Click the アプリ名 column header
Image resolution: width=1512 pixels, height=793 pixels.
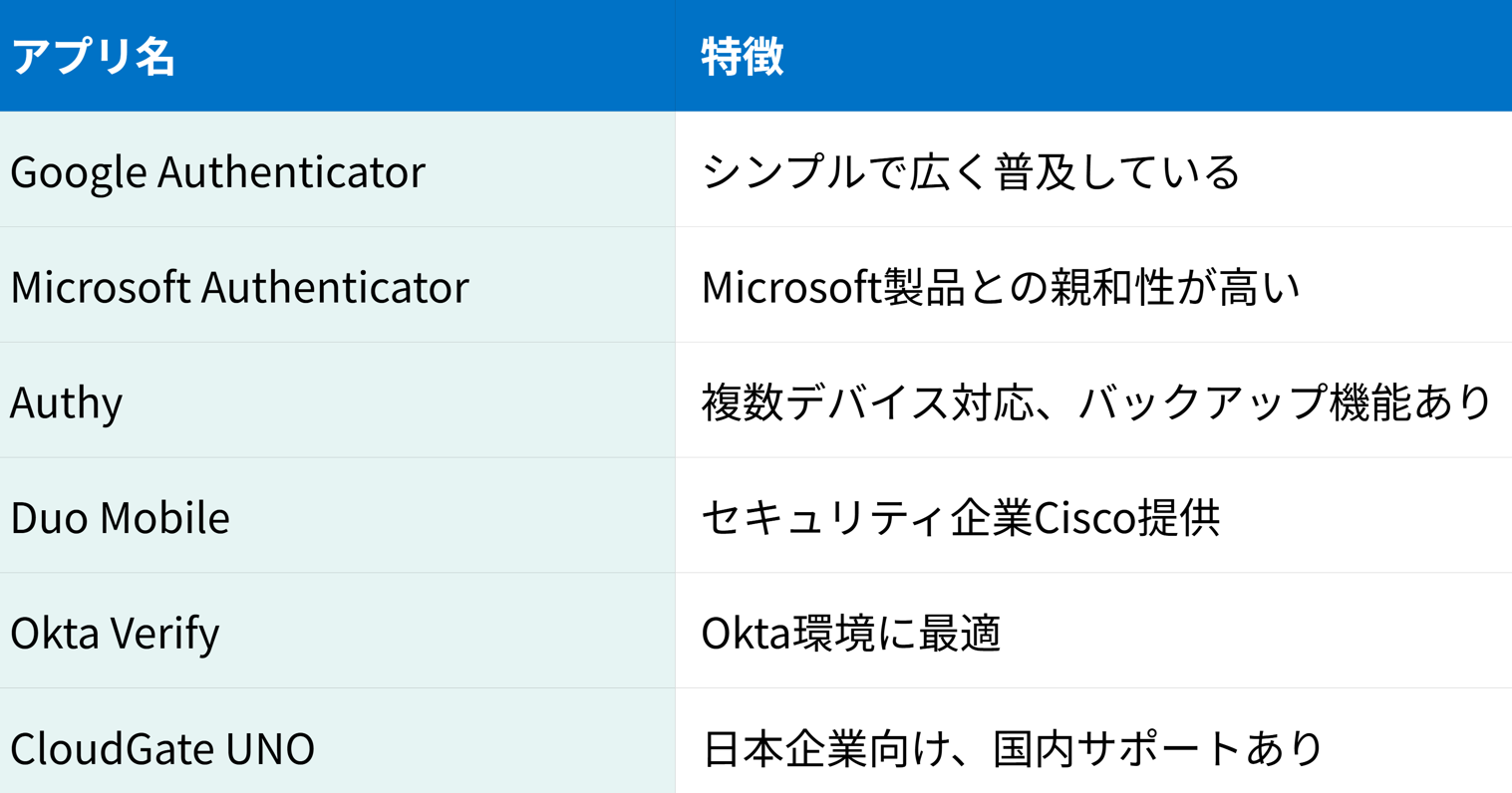point(93,56)
